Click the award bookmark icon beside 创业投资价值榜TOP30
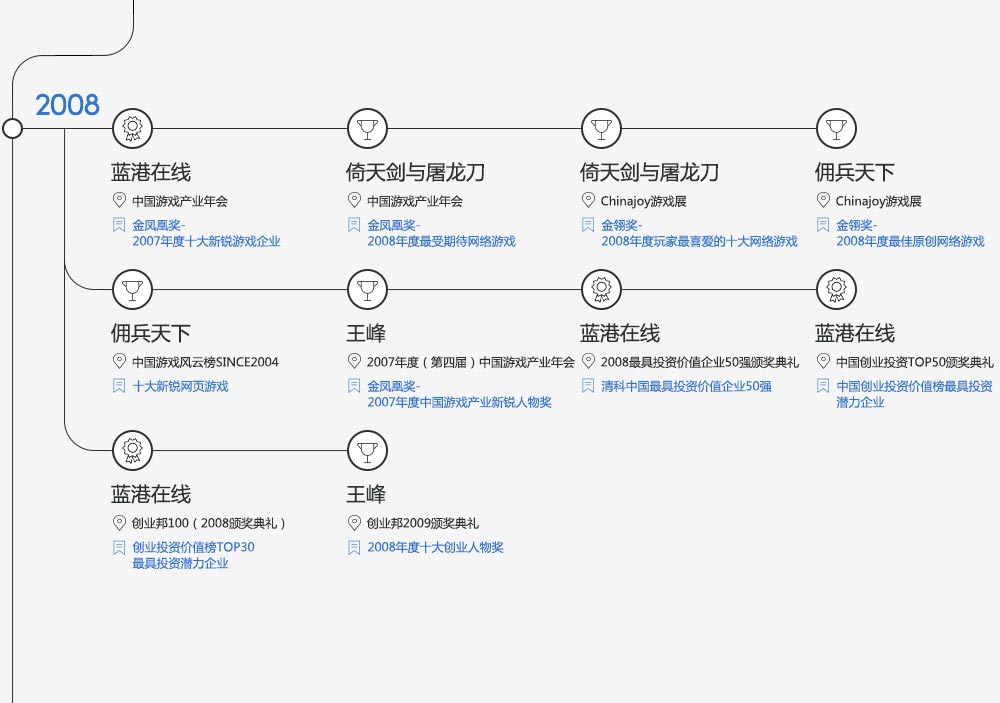1000x703 pixels. [119, 547]
